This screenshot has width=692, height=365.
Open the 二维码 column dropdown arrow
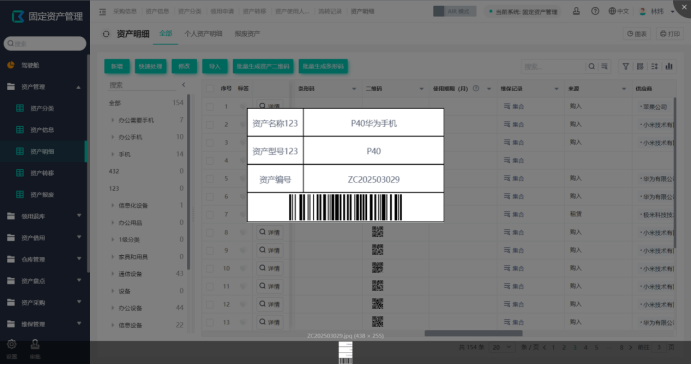pyautogui.click(x=421, y=89)
